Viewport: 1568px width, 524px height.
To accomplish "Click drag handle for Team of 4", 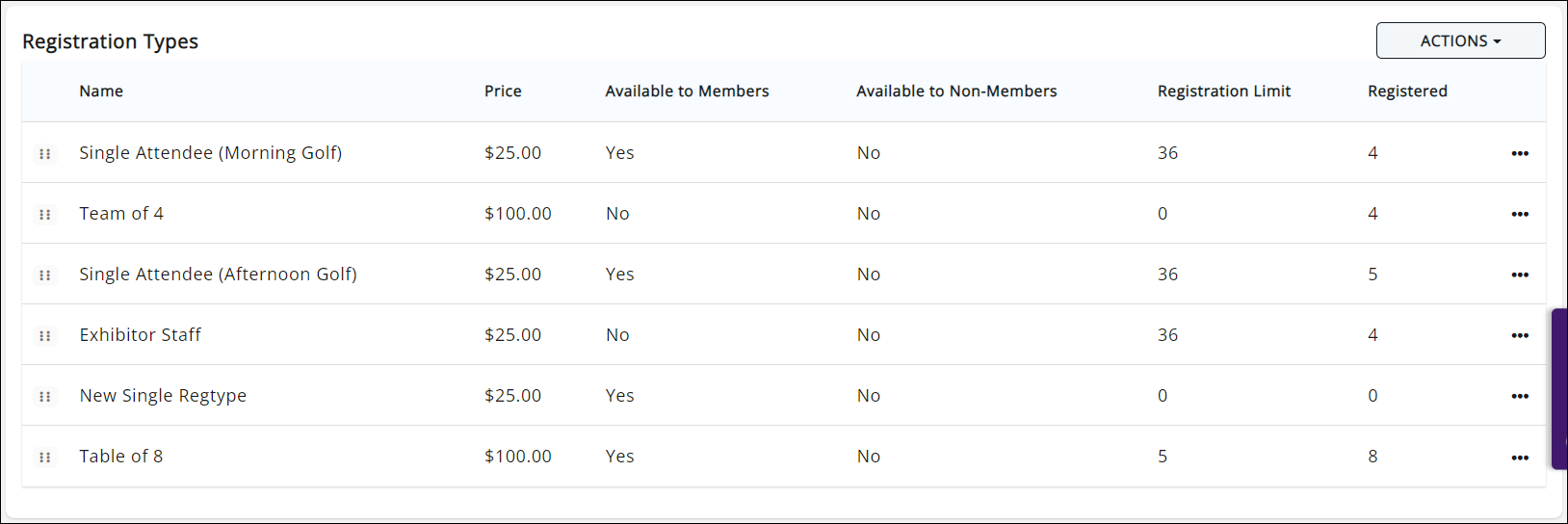I will pos(44,215).
